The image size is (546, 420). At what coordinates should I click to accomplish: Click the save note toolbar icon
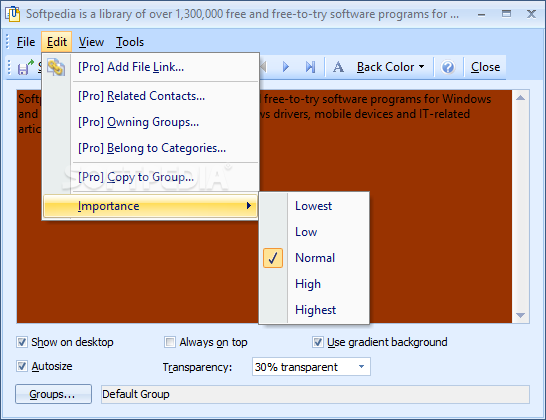click(25, 67)
